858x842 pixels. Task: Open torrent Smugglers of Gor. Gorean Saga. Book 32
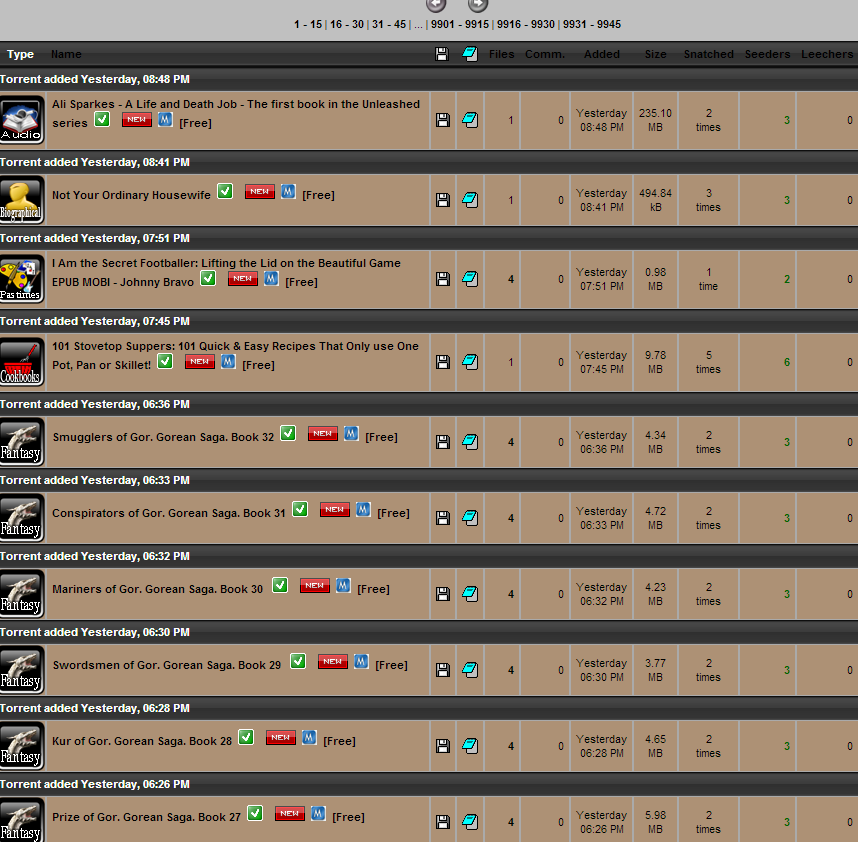point(163,437)
